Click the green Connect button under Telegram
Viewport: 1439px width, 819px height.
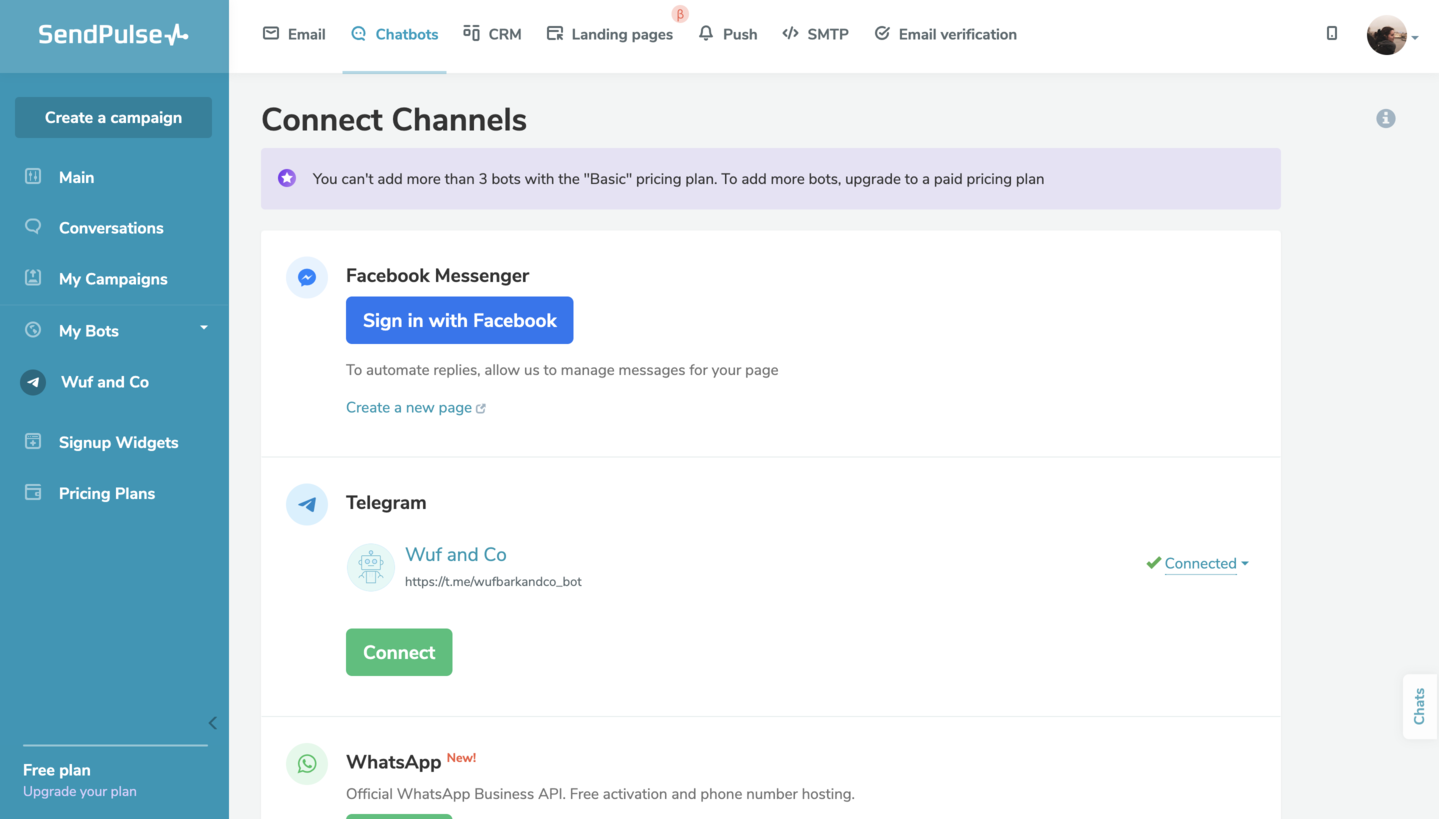[399, 652]
